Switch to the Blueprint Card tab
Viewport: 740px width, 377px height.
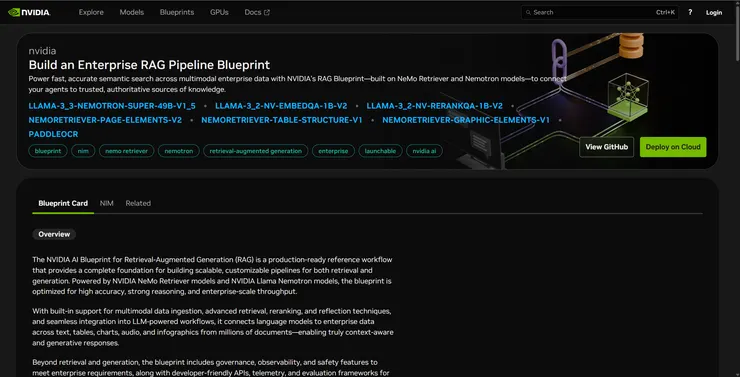click(x=63, y=203)
